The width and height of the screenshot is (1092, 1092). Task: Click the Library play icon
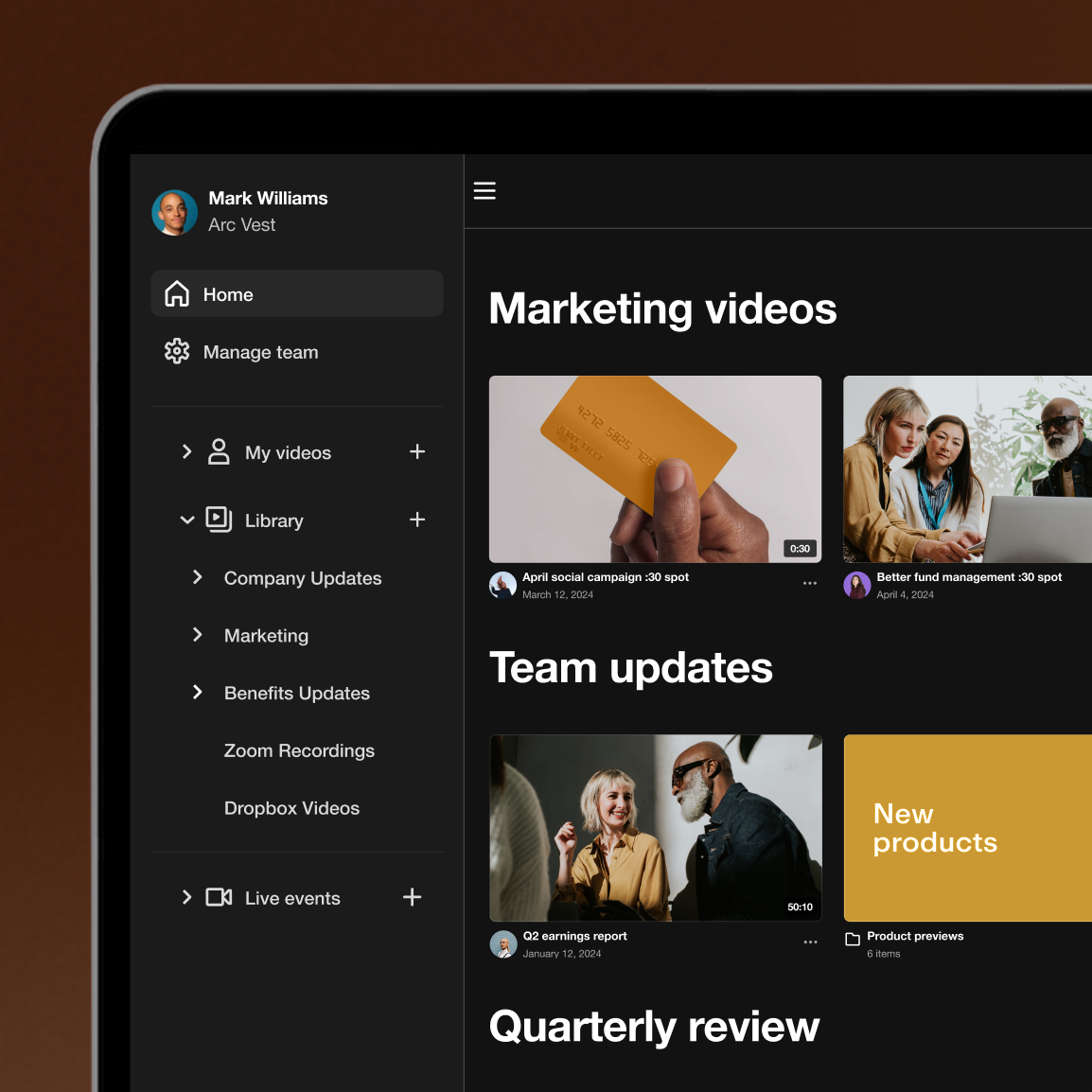[219, 520]
